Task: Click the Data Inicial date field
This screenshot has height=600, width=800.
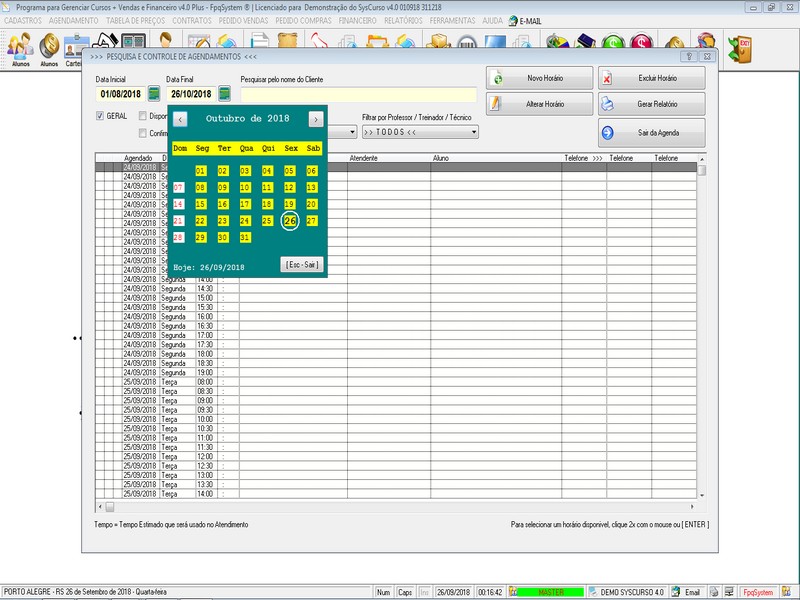Action: click(120, 94)
